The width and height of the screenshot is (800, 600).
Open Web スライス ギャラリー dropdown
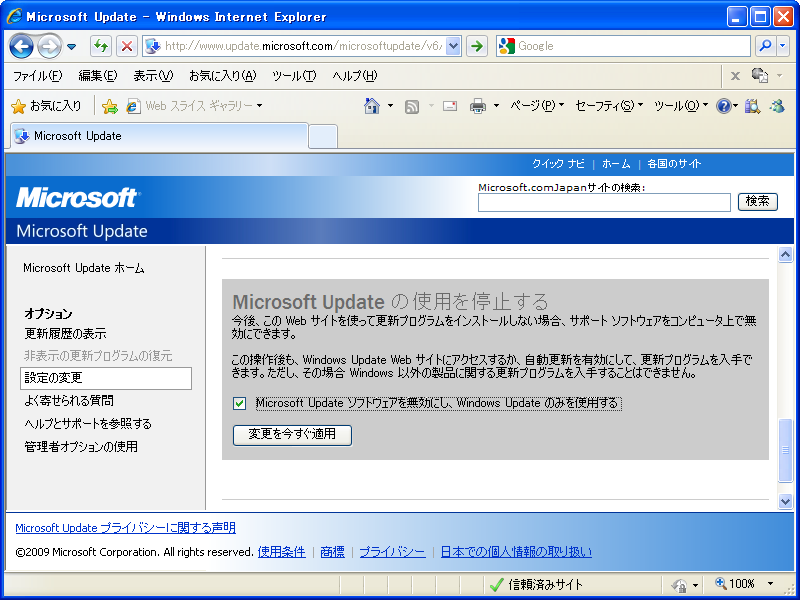tap(194, 106)
